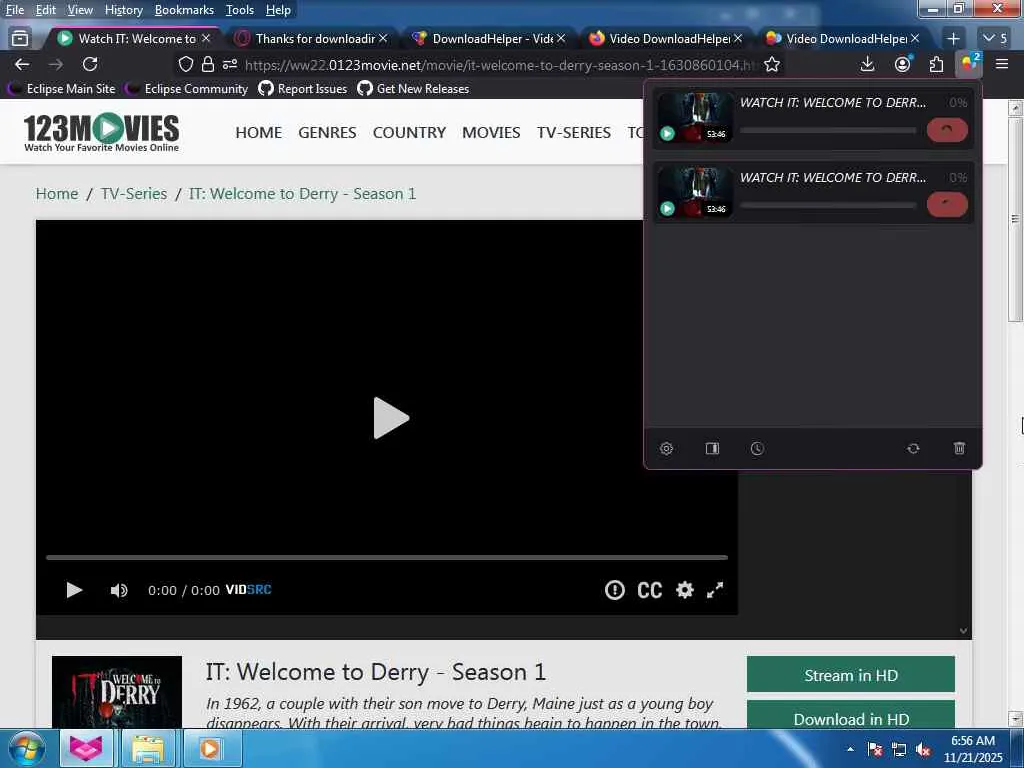Enter fullscreen in video player
The height and width of the screenshot is (768, 1024).
(x=715, y=590)
